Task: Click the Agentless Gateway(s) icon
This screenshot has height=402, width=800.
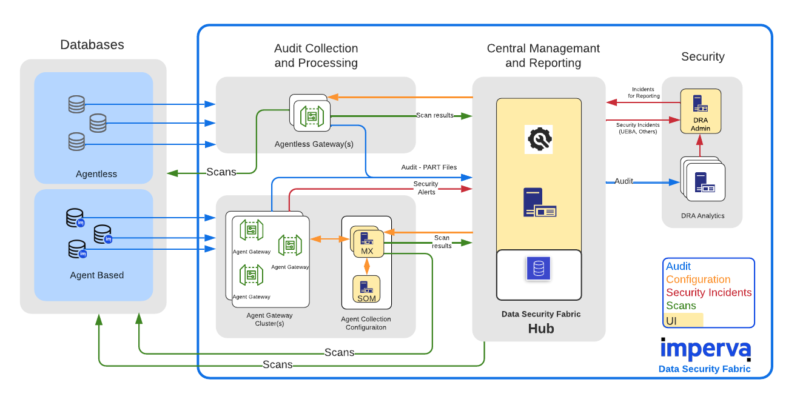Action: point(310,116)
